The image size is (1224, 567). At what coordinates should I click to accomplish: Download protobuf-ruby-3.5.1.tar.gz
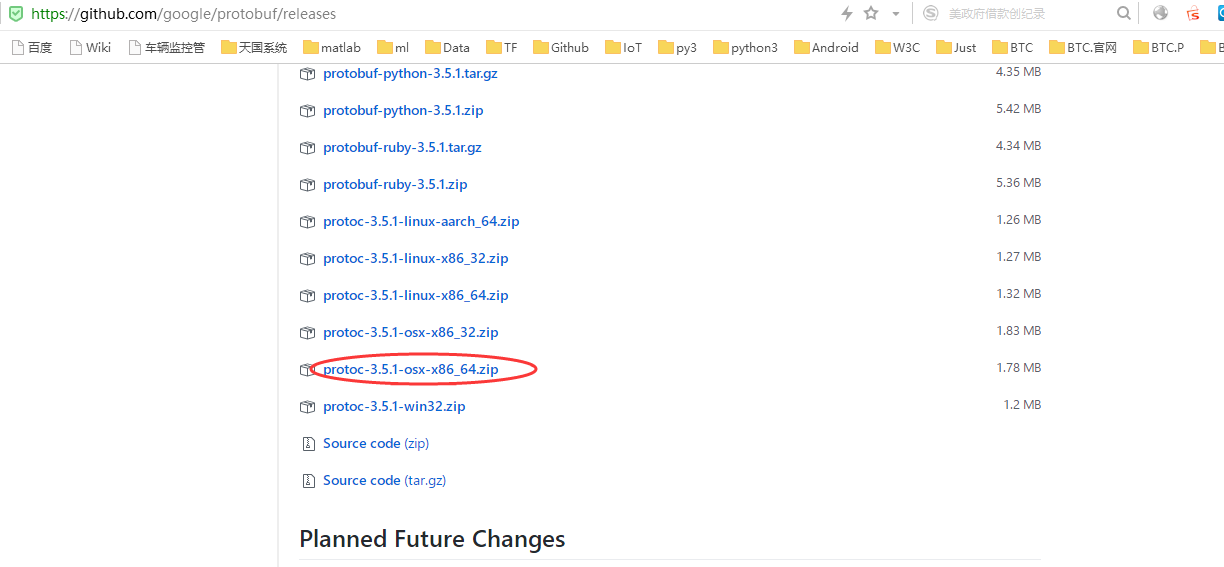402,147
